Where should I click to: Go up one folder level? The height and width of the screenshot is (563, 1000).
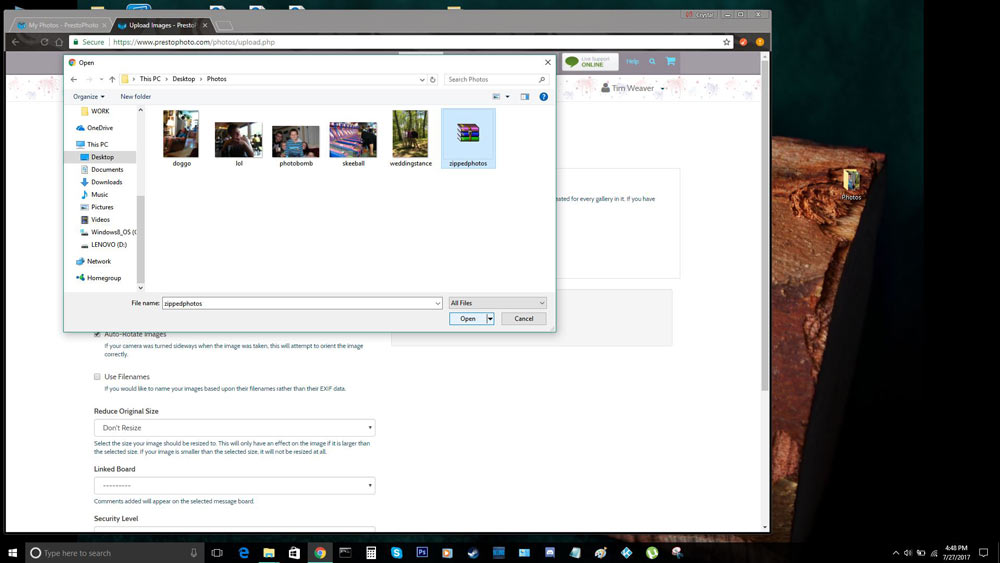112,79
